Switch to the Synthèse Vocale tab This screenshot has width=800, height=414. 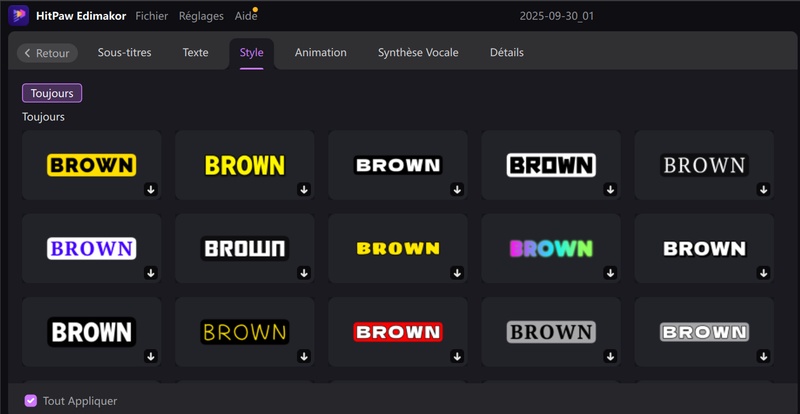pyautogui.click(x=418, y=52)
